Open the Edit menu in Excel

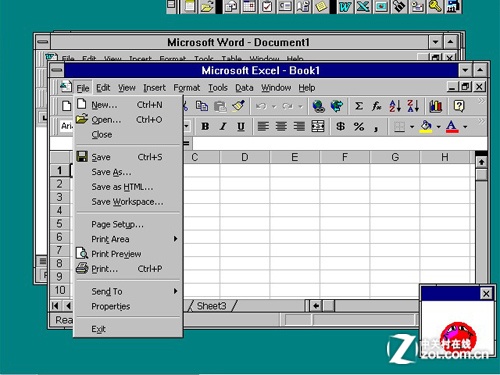pyautogui.click(x=103, y=88)
